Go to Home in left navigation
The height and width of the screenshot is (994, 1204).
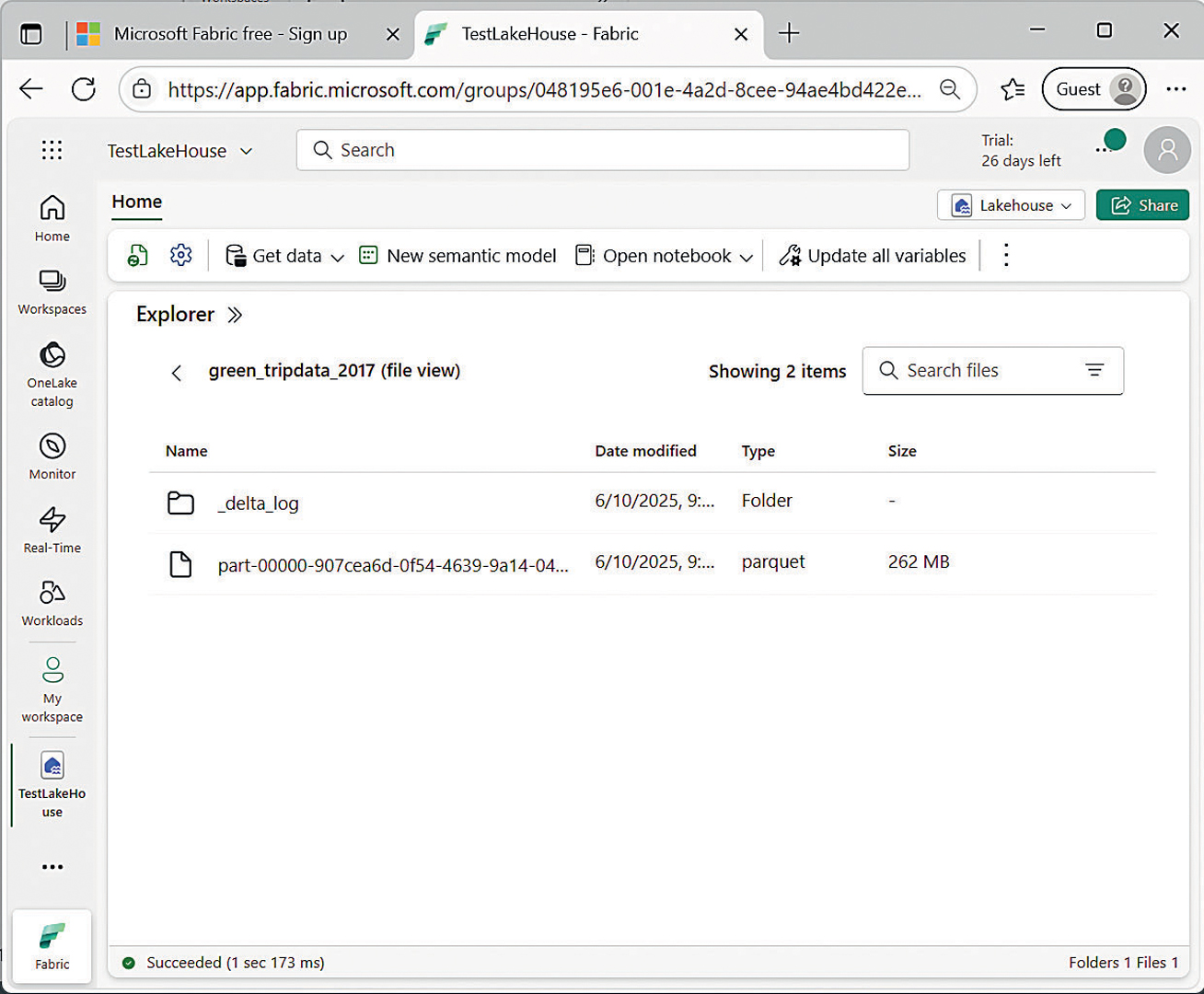[x=52, y=218]
